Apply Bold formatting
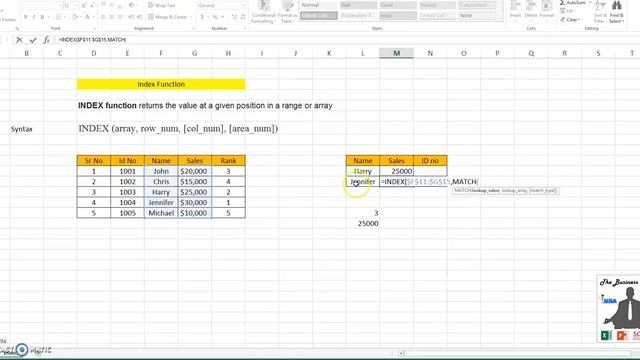 click(x=25, y=17)
